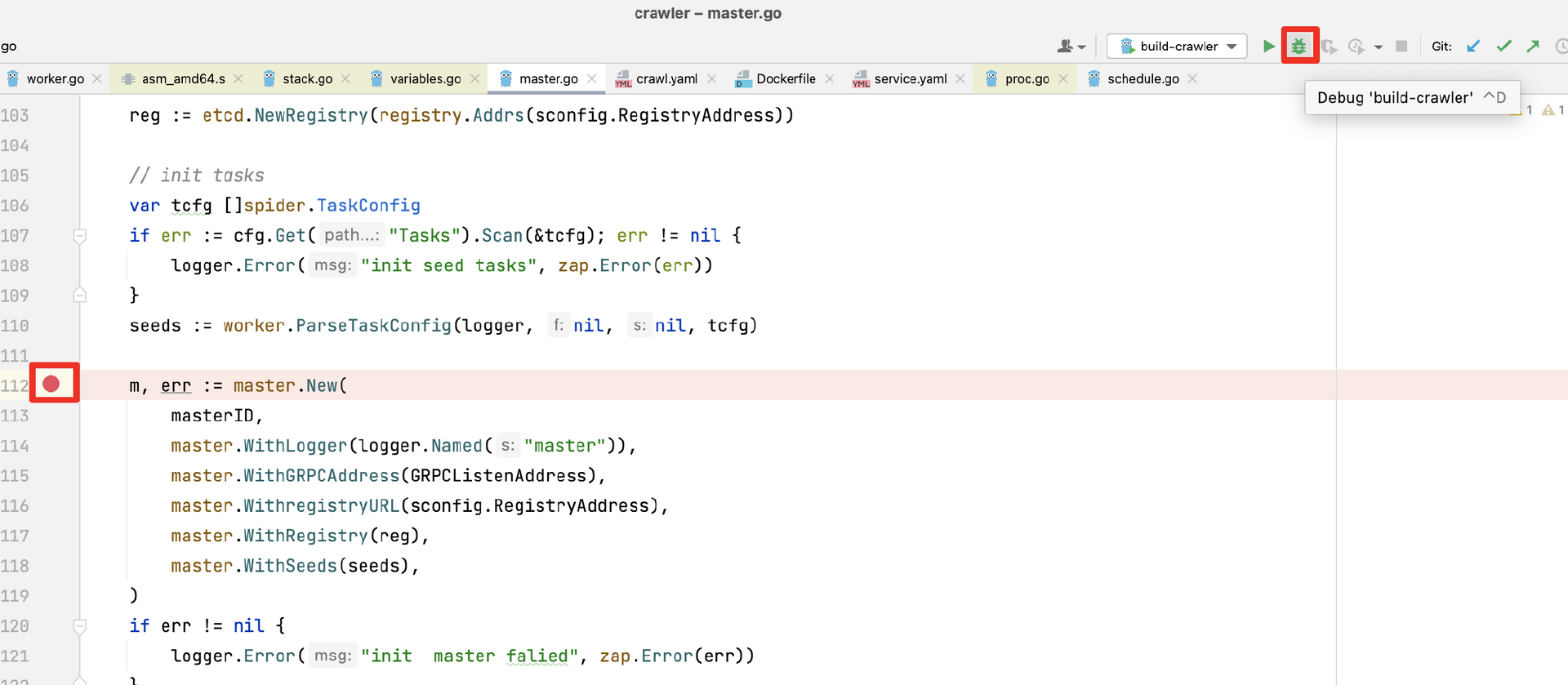Click the warning indicator in editor corner
The width and height of the screenshot is (1568, 685).
[1549, 110]
